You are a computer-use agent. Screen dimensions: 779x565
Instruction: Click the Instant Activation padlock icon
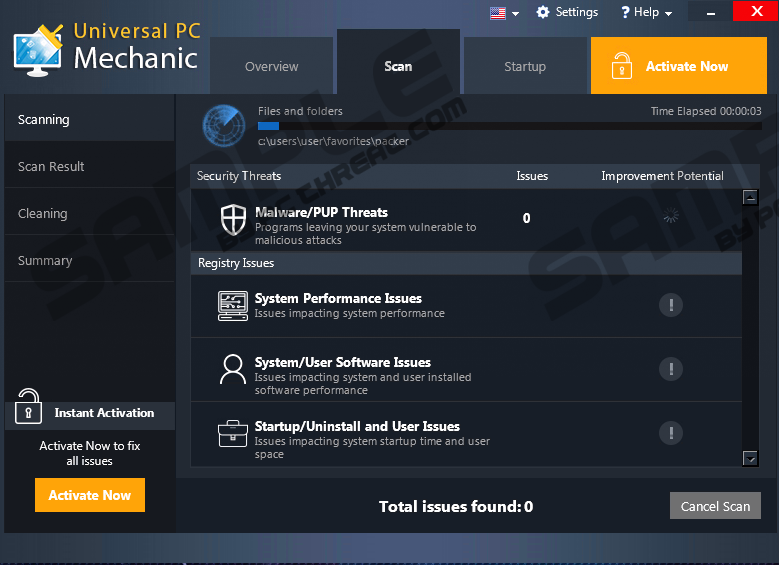click(28, 406)
